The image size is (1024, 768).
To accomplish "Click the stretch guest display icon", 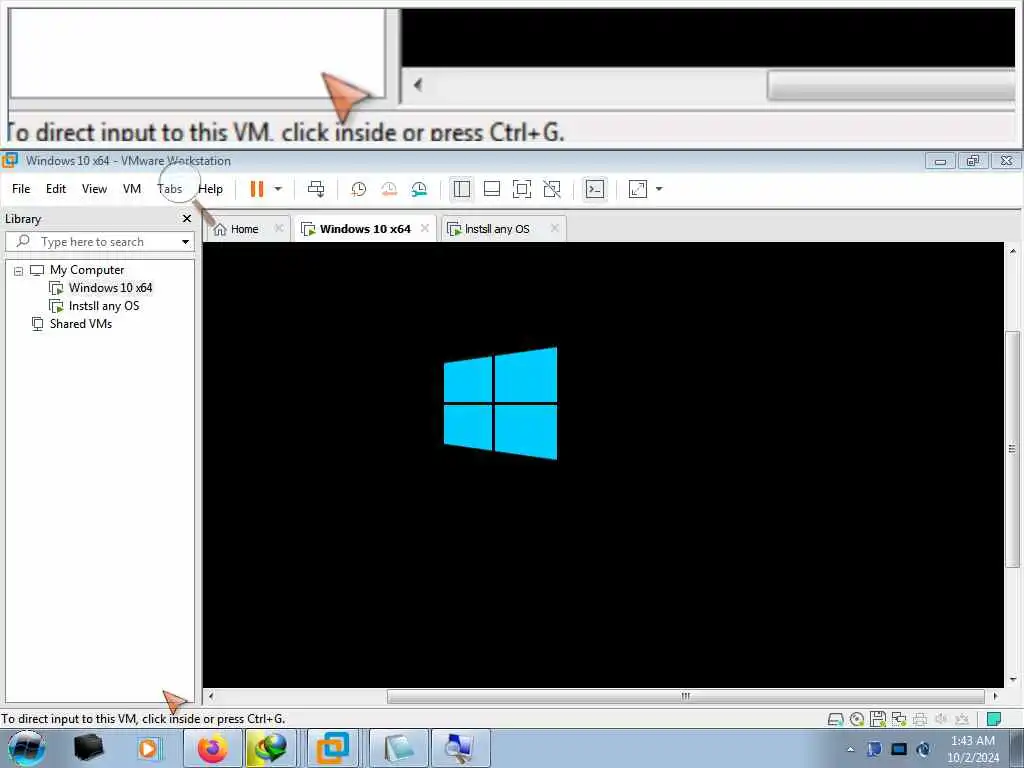I will click(637, 189).
